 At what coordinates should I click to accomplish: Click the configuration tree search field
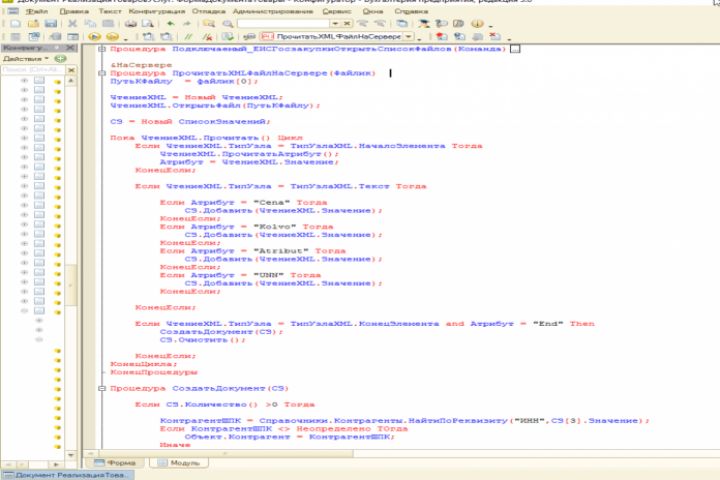(x=34, y=70)
